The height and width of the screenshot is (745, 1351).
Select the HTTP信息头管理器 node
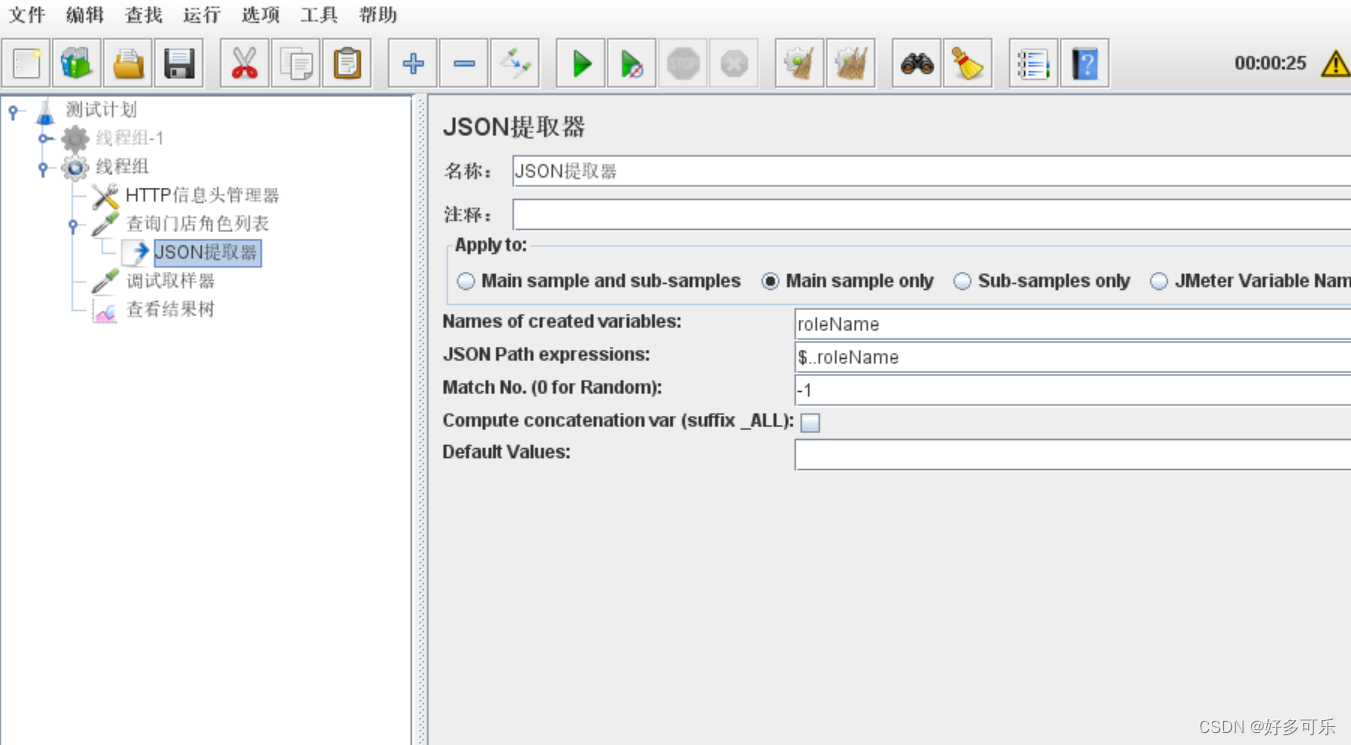[x=202, y=196]
